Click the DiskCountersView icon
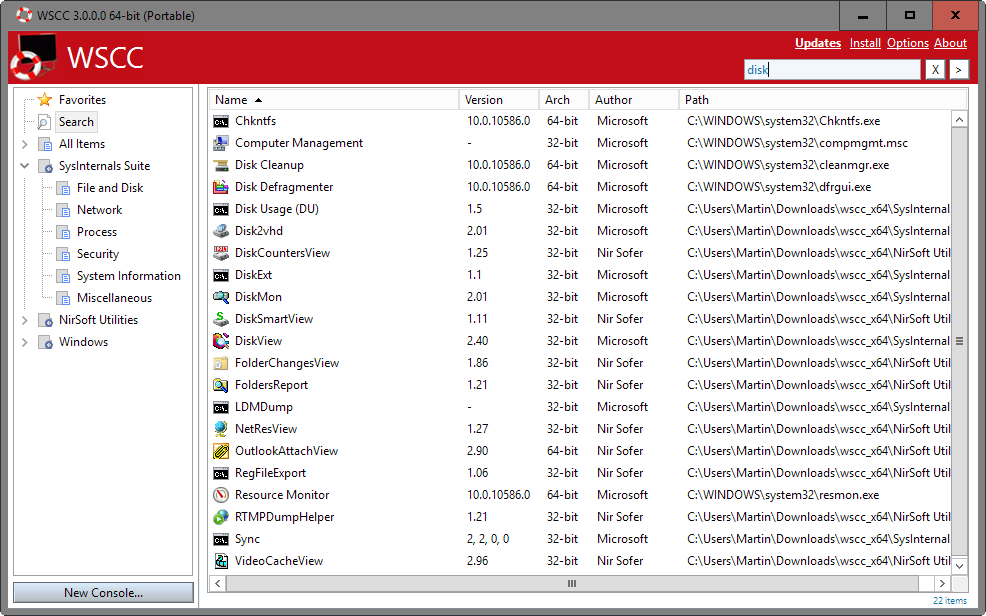This screenshot has width=986, height=616. point(221,253)
